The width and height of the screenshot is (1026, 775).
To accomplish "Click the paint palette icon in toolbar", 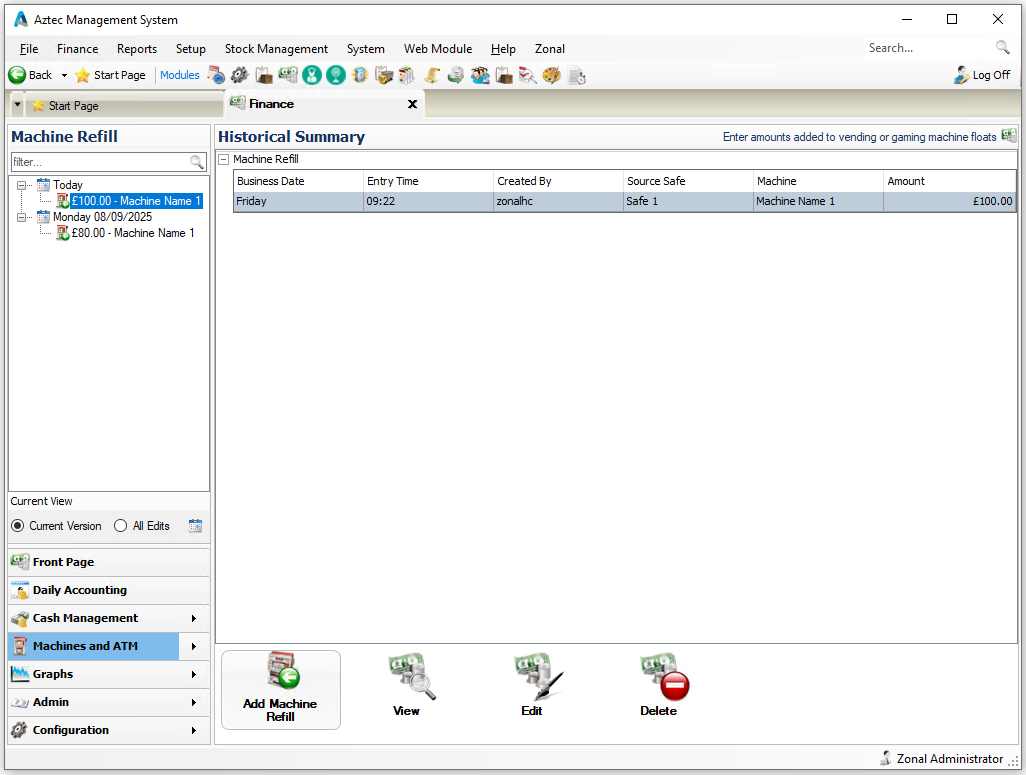I will 551,75.
